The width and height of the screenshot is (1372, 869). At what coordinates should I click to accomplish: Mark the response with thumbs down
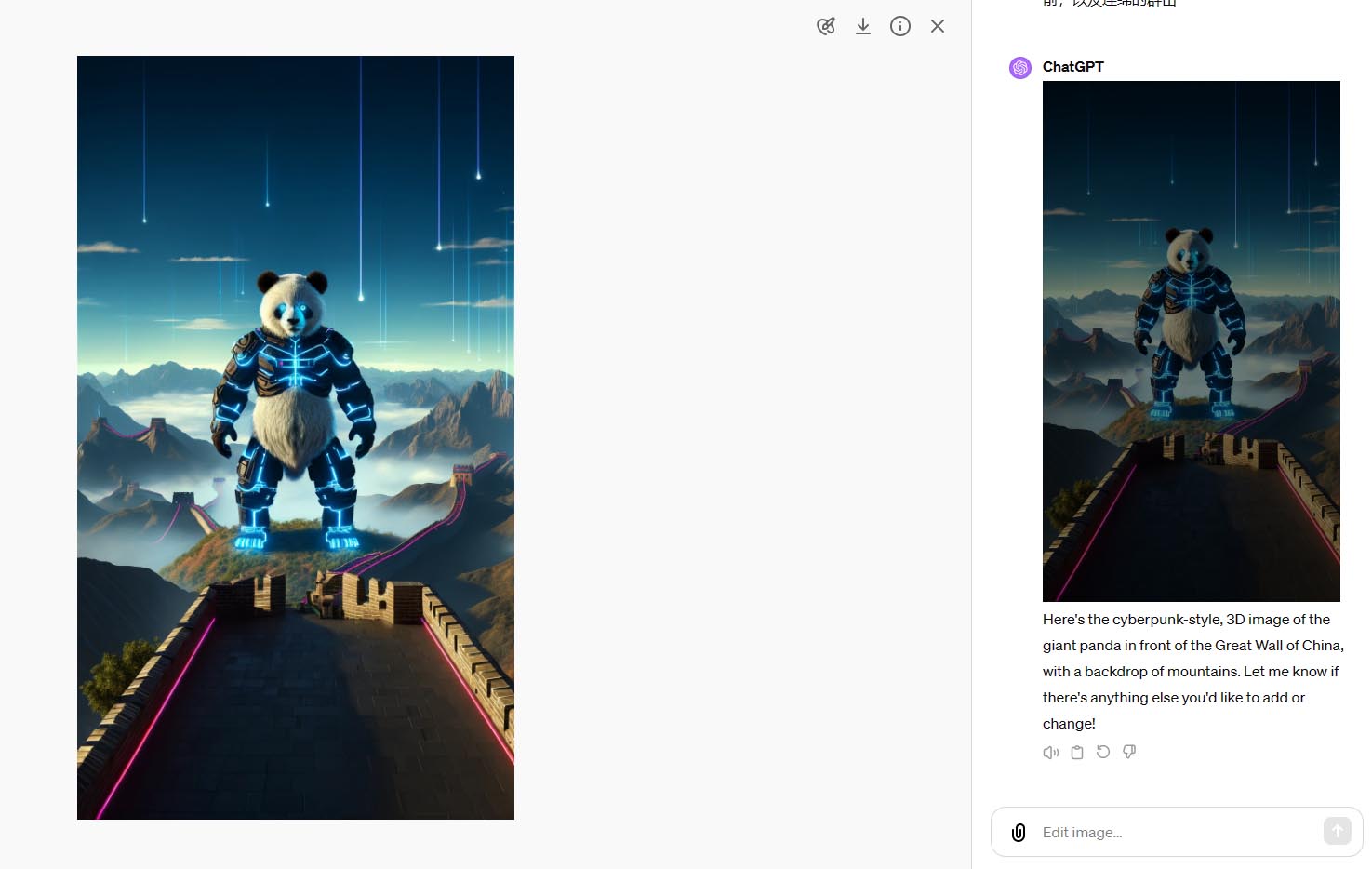(1129, 752)
